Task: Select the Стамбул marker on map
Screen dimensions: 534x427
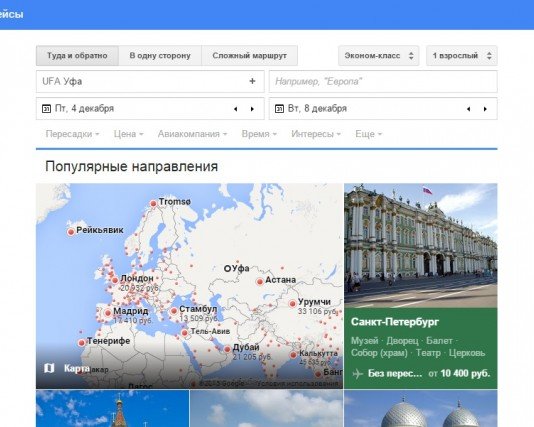Action: click(174, 311)
